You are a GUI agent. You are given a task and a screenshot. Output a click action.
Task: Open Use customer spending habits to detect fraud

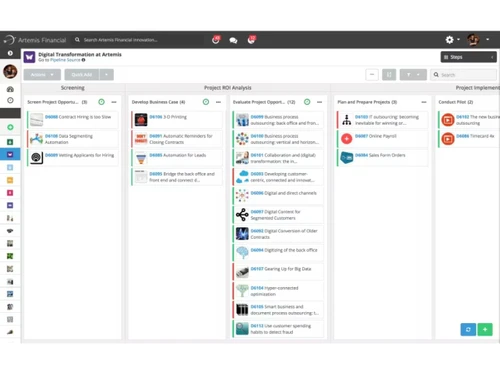pos(278,329)
